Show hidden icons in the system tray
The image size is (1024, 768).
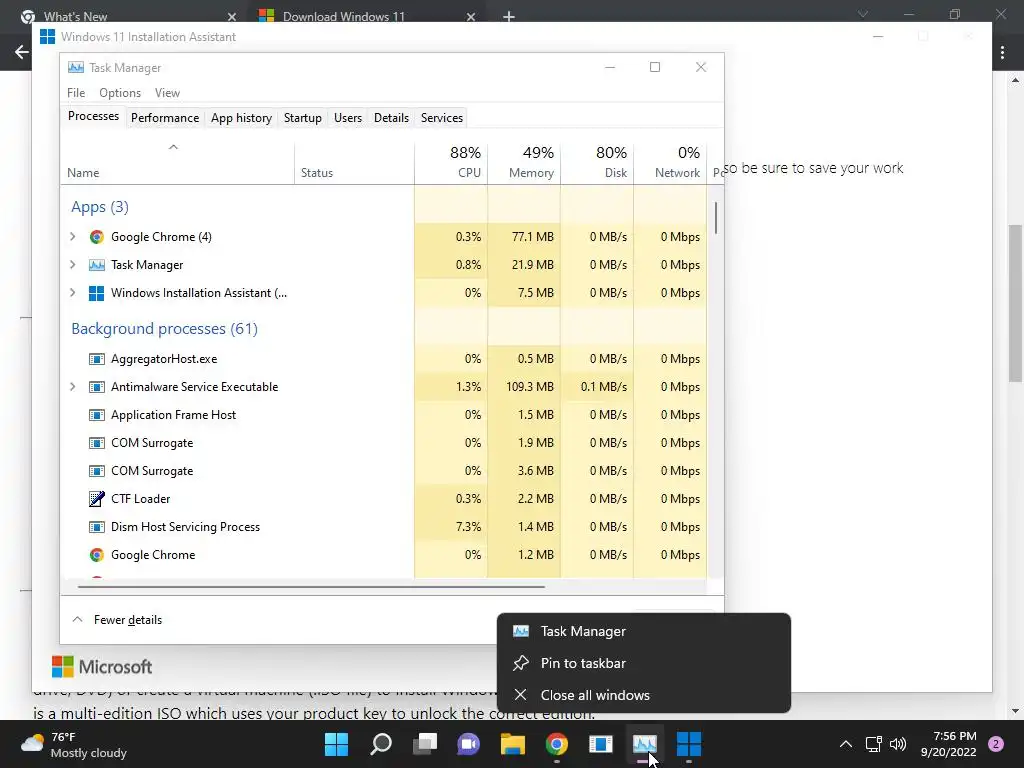[846, 744]
